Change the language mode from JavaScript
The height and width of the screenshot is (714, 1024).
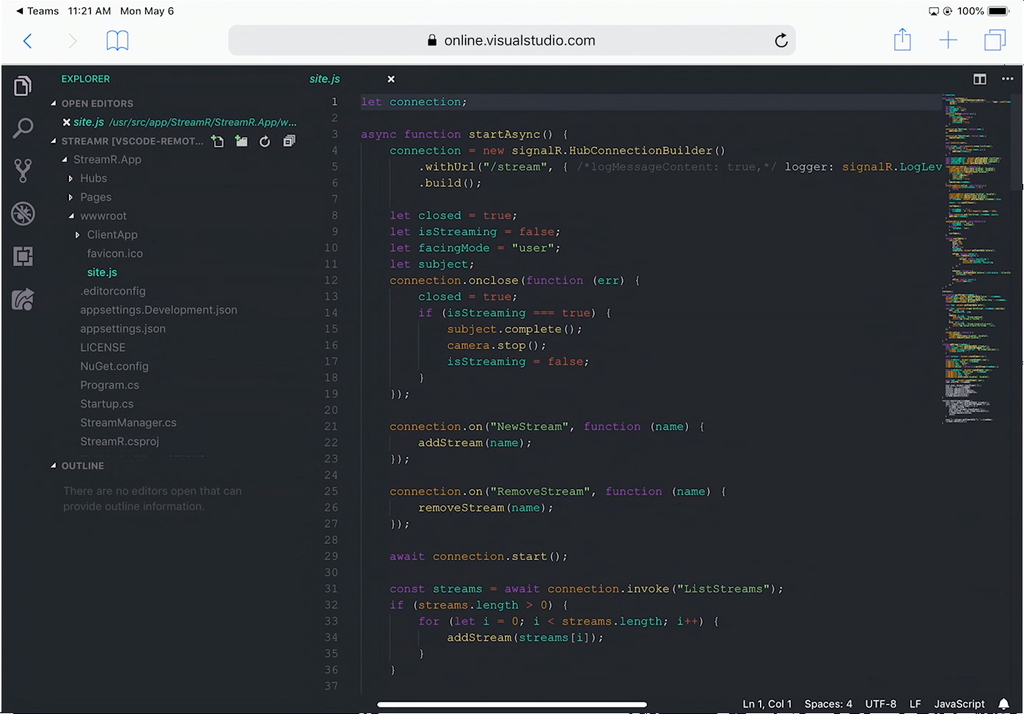(959, 703)
